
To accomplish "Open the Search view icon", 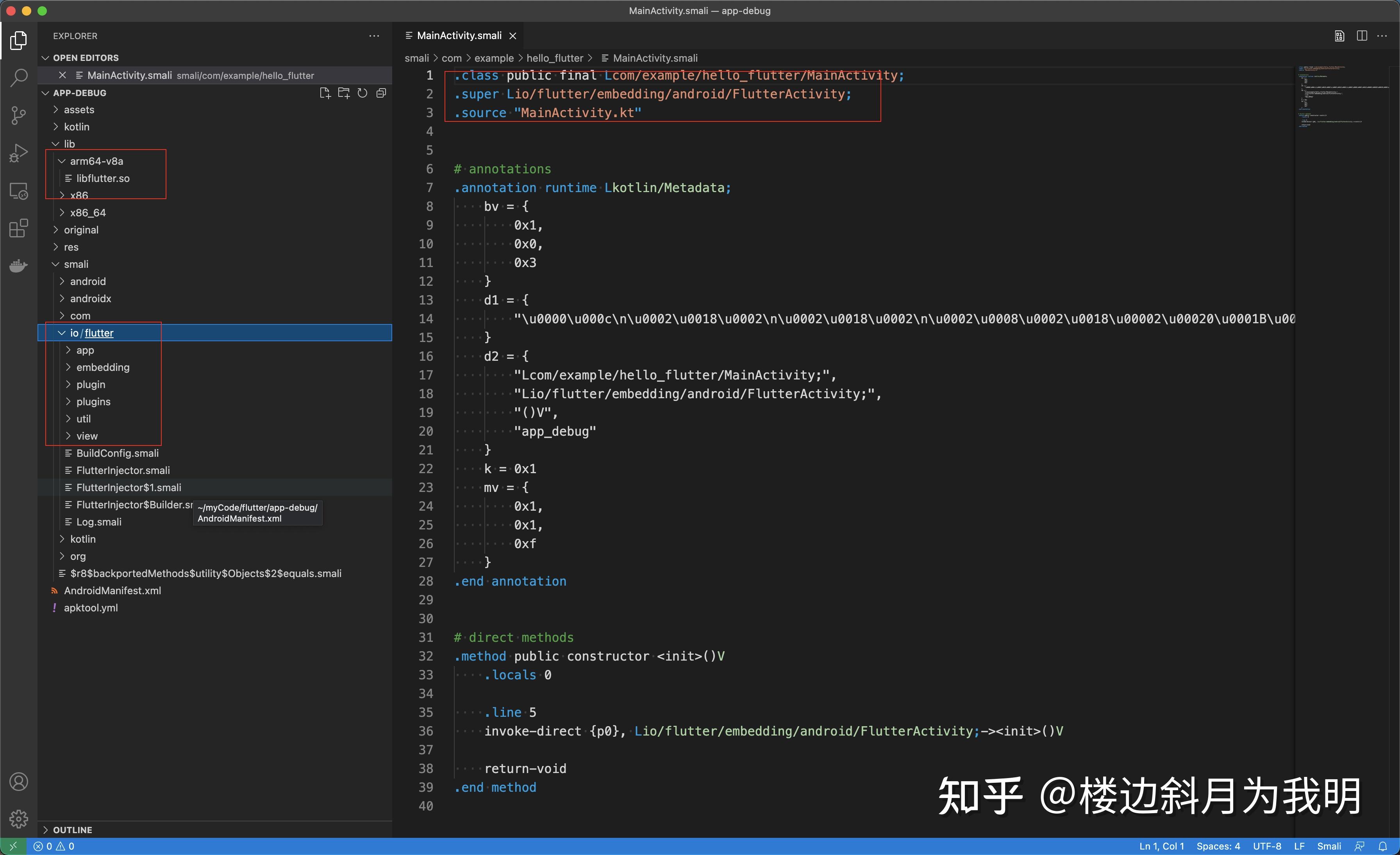I will 18,78.
